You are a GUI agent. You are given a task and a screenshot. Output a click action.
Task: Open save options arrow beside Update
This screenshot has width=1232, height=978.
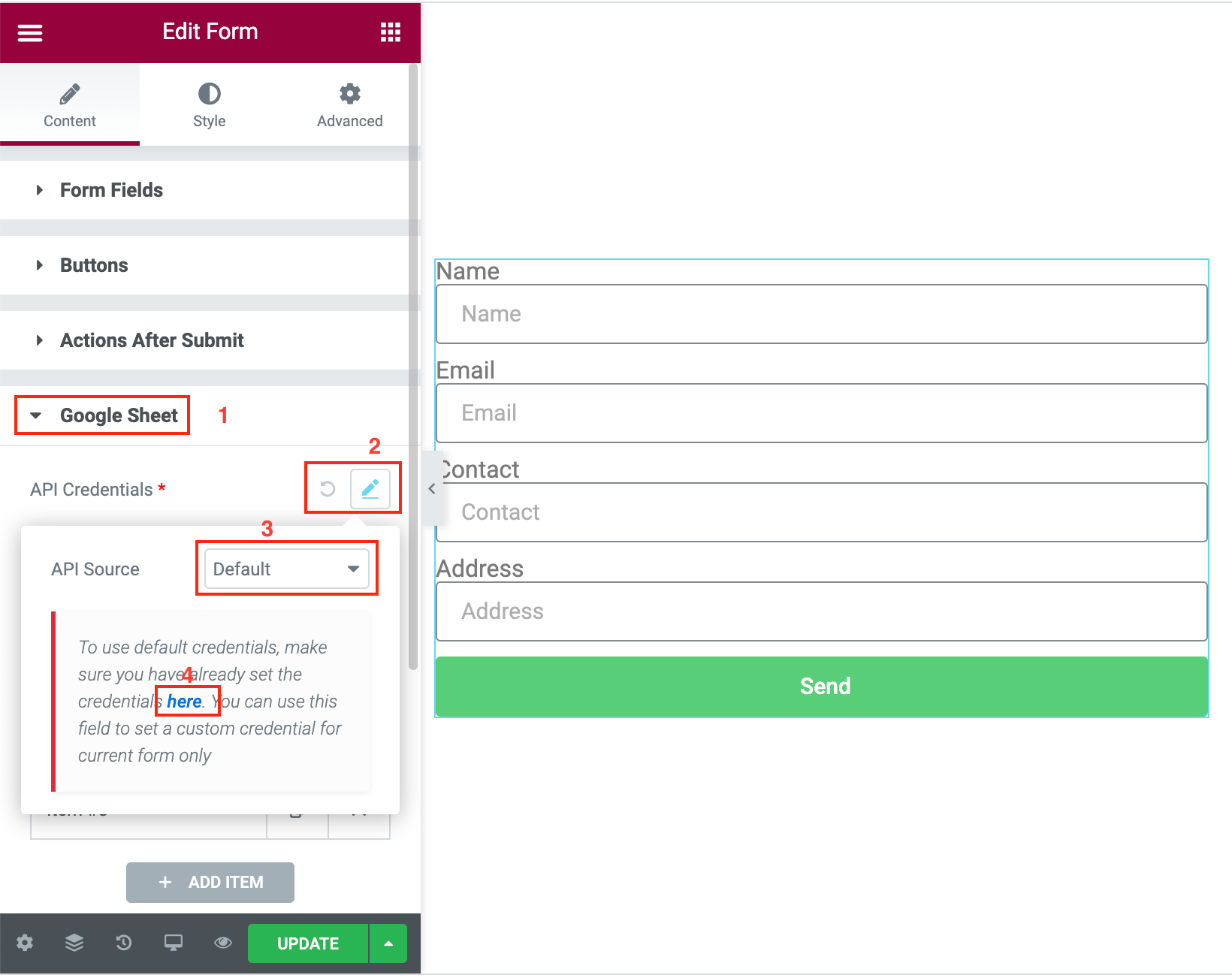point(388,943)
